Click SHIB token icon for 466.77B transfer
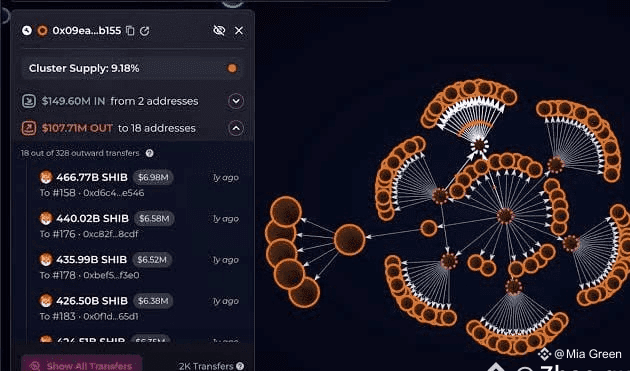Image resolution: width=630 pixels, height=371 pixels. (46, 177)
